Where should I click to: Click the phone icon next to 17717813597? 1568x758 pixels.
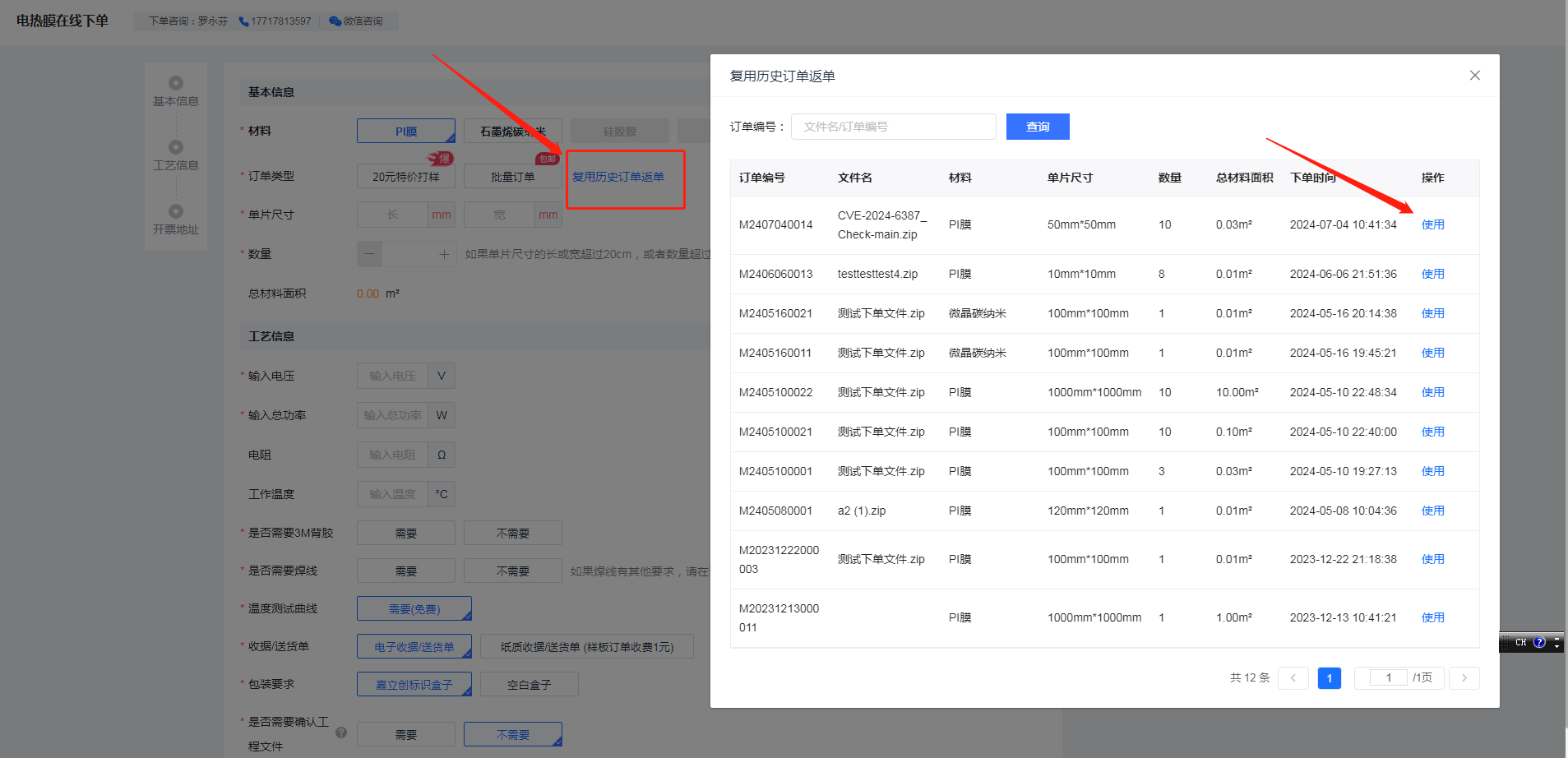point(243,21)
